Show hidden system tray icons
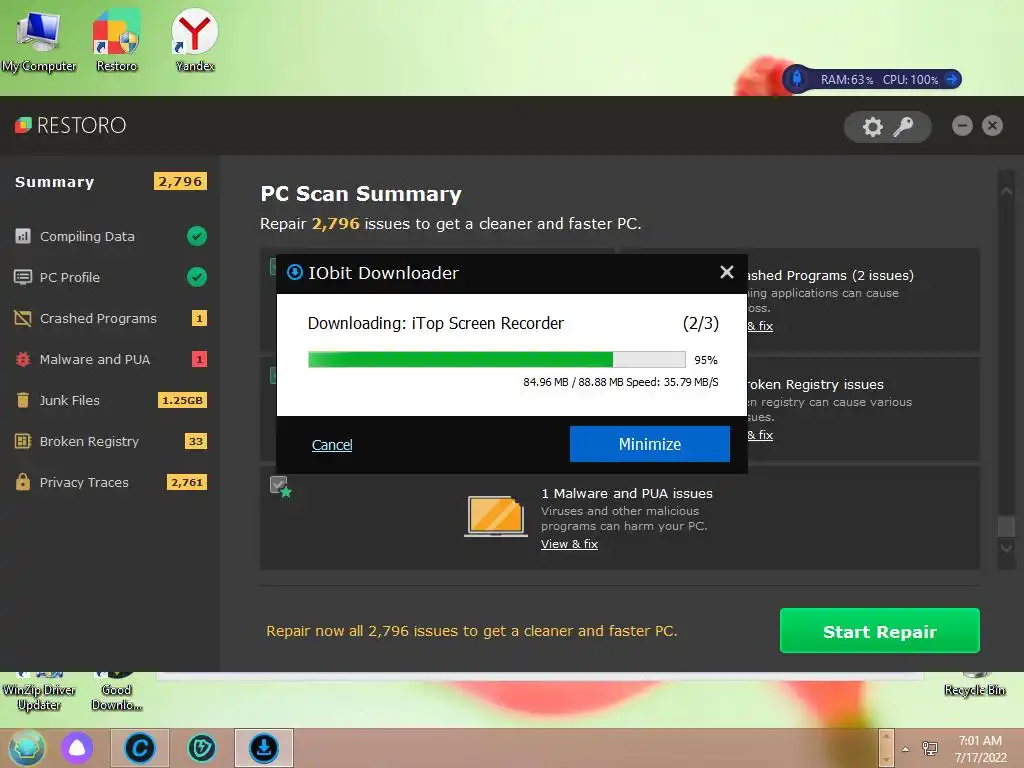Screen dimensions: 1024x768 [905, 749]
